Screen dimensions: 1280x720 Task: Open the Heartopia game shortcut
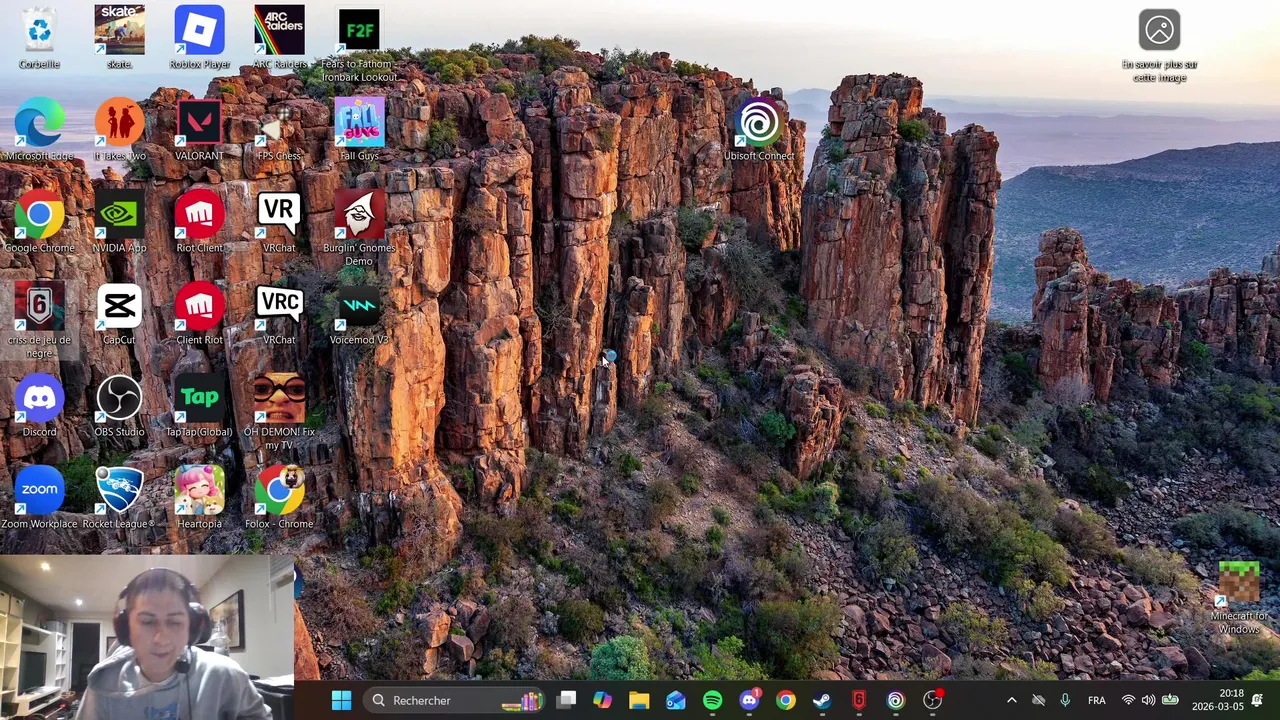point(199,498)
